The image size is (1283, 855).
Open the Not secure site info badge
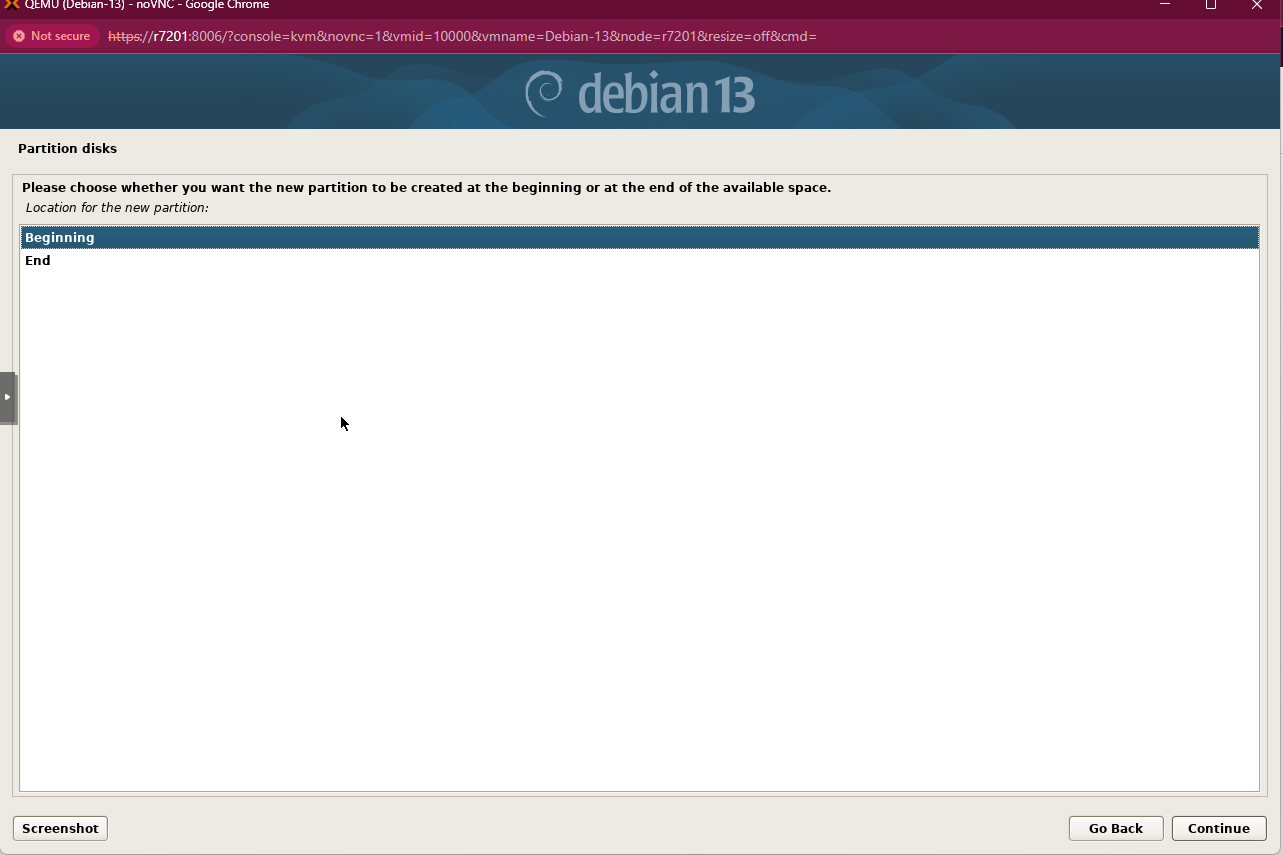[x=52, y=36]
